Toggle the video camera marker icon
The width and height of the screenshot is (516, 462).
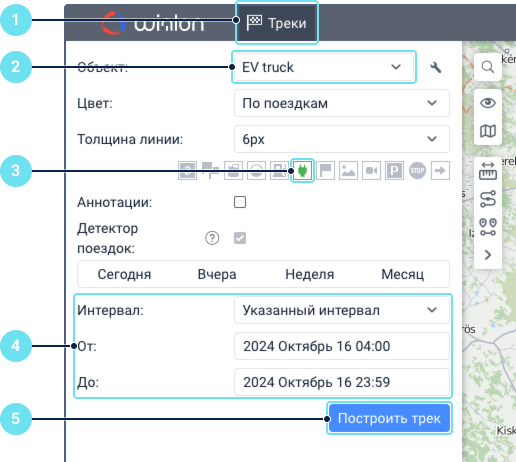pos(371,171)
